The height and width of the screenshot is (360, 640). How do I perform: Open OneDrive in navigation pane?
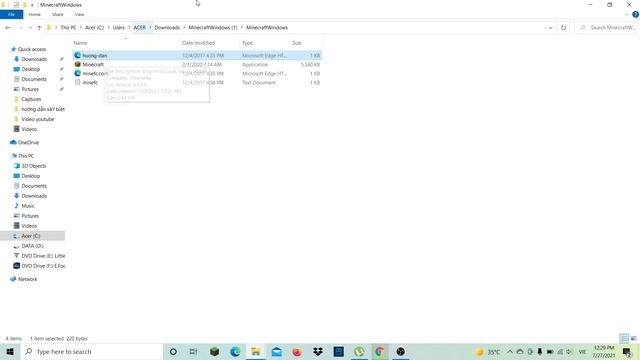28,142
